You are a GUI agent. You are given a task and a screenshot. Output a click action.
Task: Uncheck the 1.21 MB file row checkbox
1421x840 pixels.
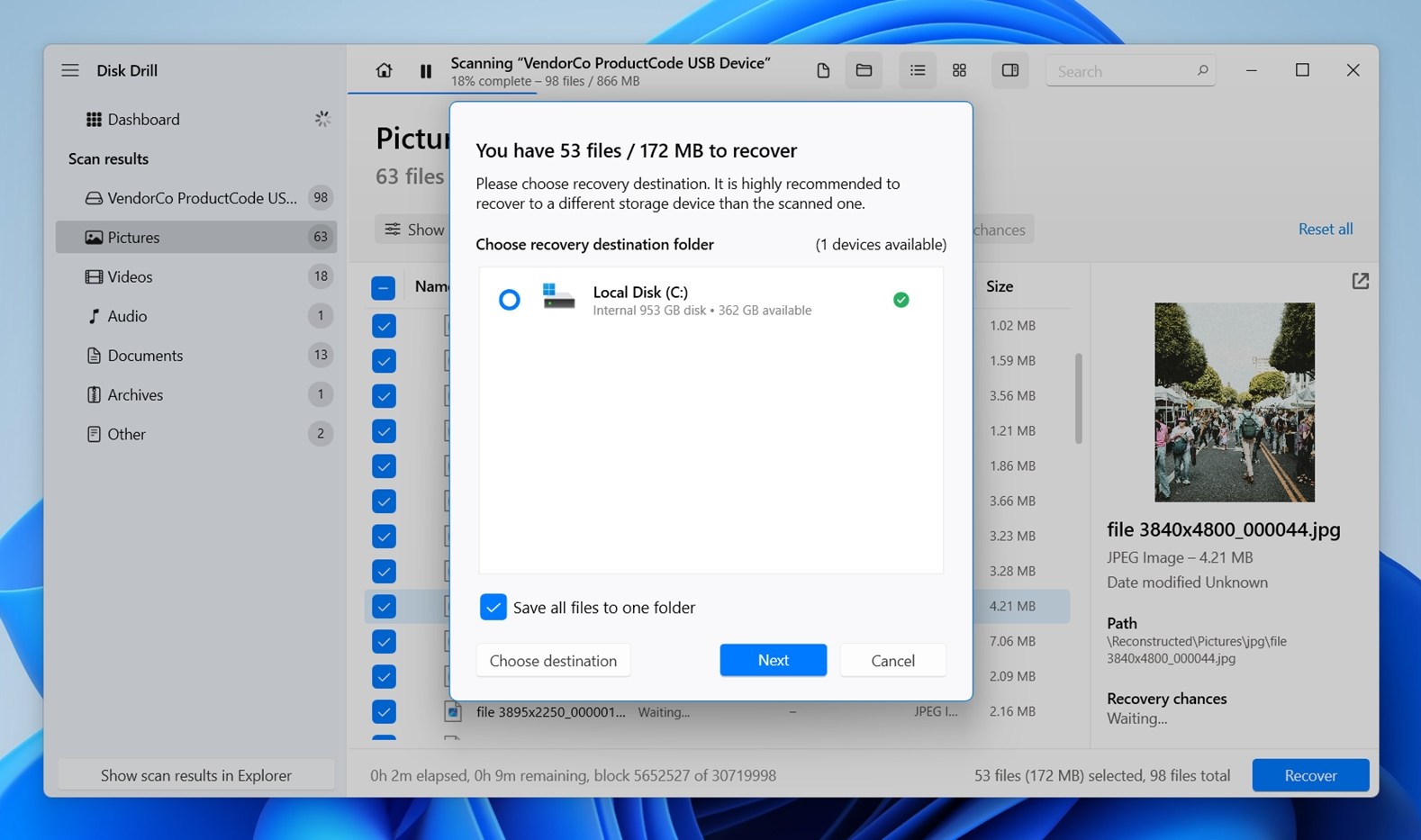tap(384, 431)
